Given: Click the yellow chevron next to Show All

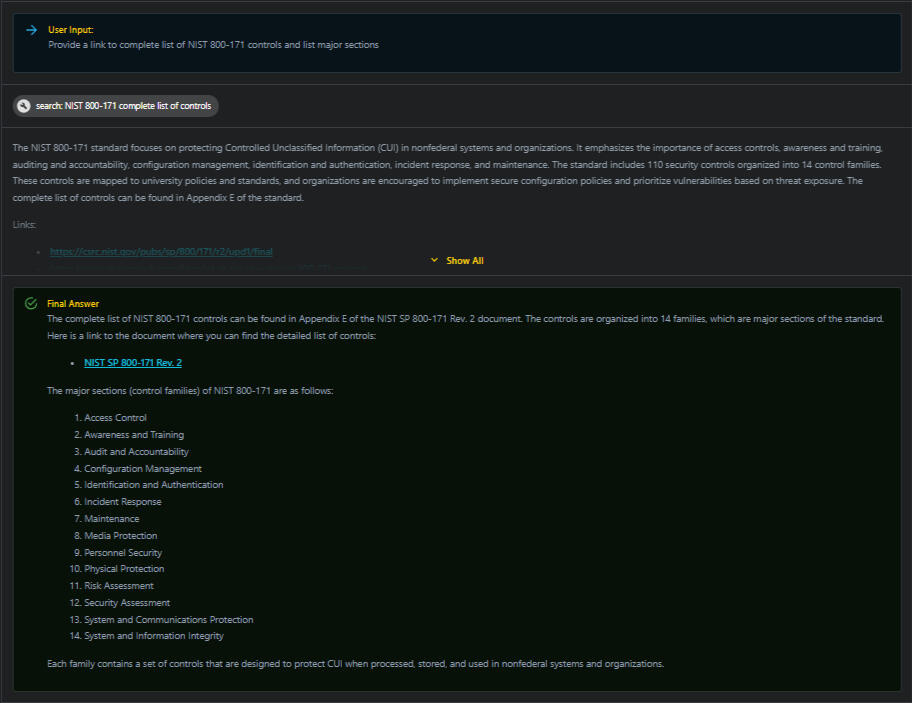Looking at the screenshot, I should (434, 260).
